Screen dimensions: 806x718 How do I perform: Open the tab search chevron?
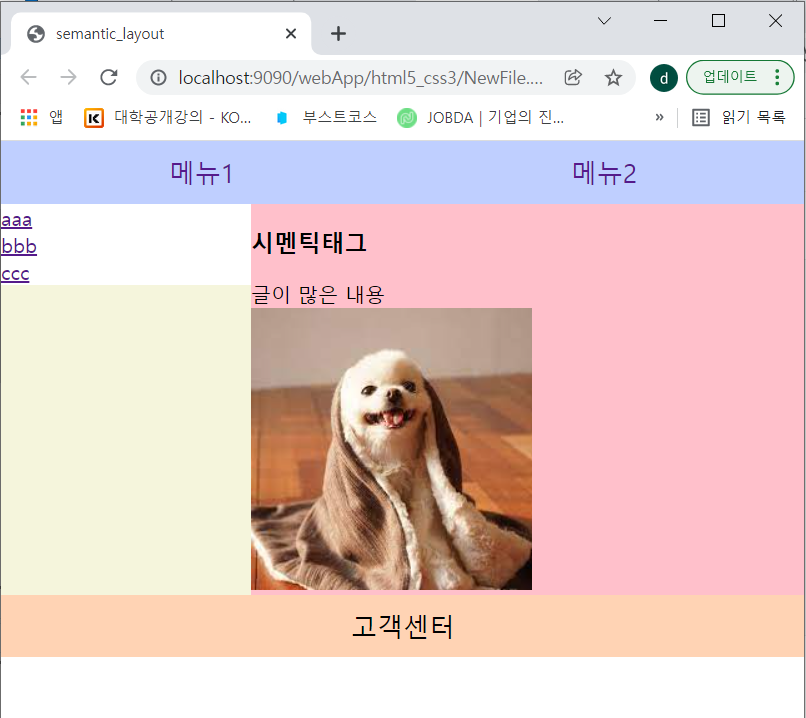(x=604, y=21)
